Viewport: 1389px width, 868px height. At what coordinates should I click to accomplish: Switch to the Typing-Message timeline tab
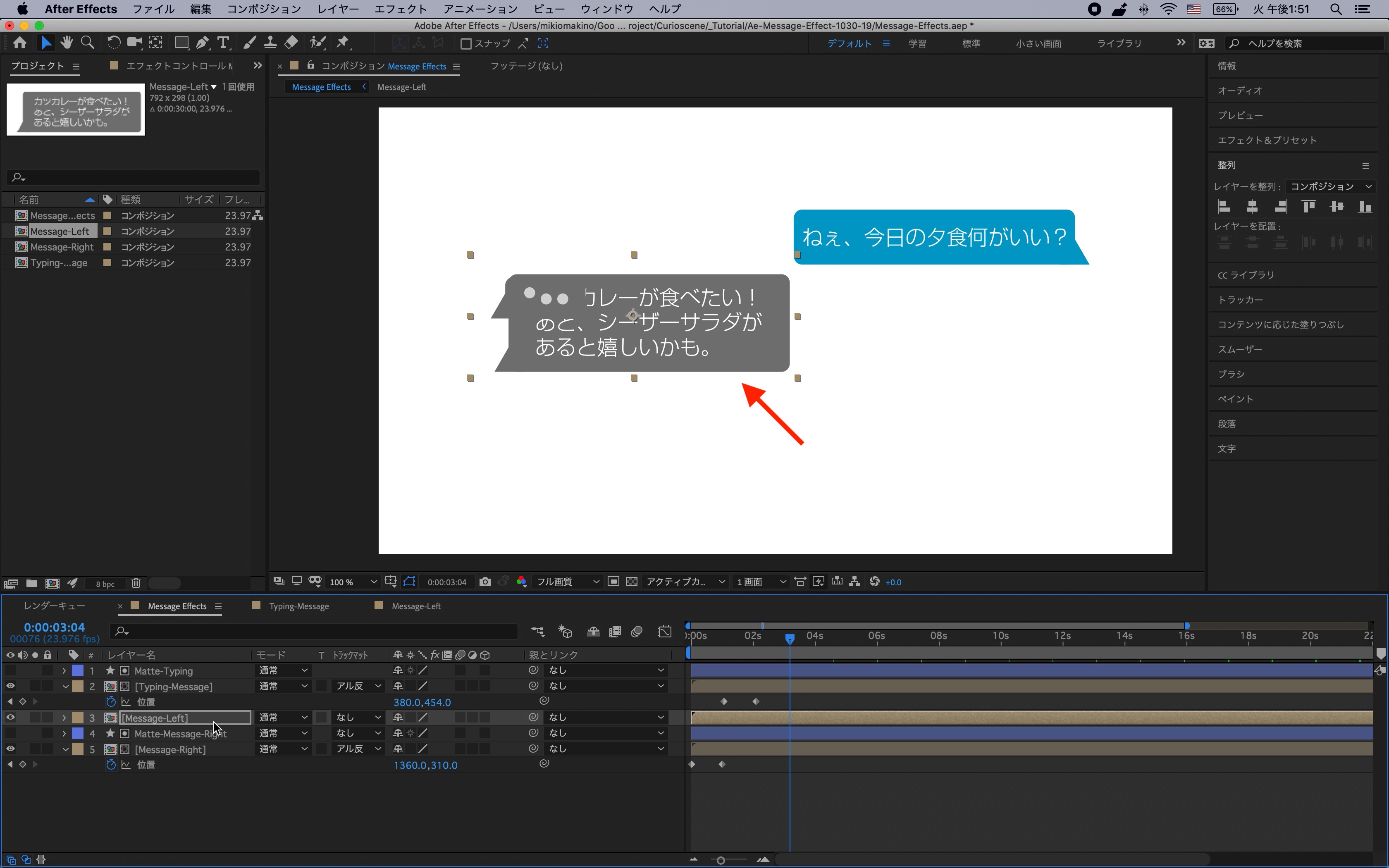pyautogui.click(x=298, y=606)
